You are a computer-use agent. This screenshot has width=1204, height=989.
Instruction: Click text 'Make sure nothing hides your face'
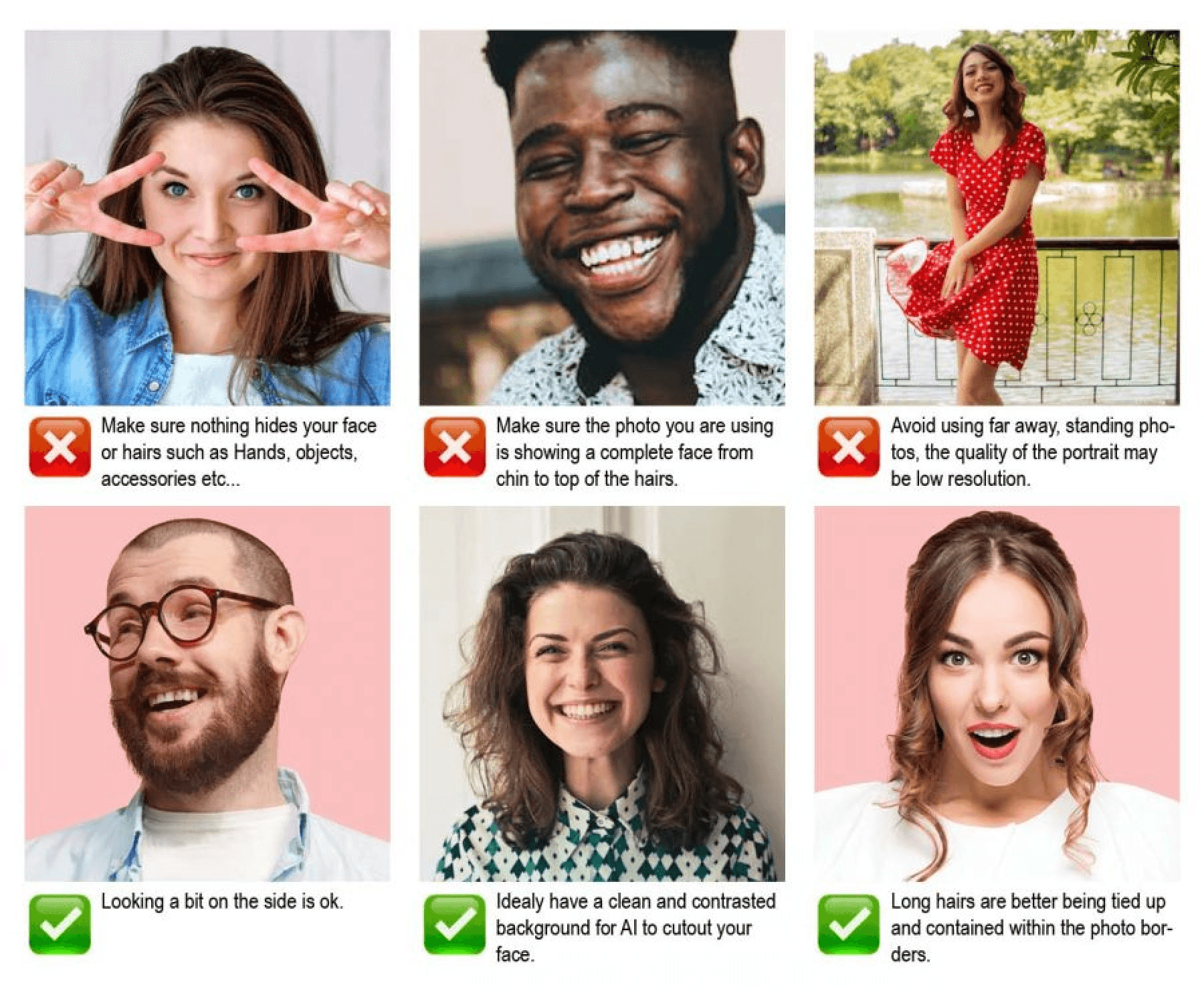click(x=239, y=426)
